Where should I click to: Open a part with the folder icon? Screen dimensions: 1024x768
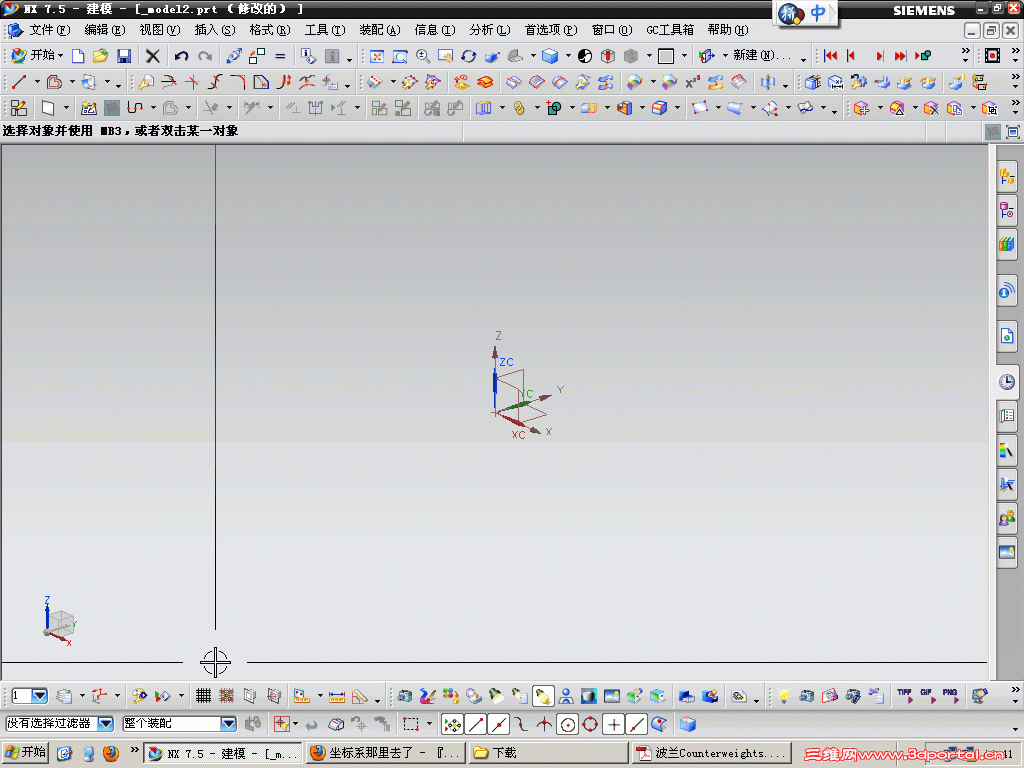(x=100, y=56)
